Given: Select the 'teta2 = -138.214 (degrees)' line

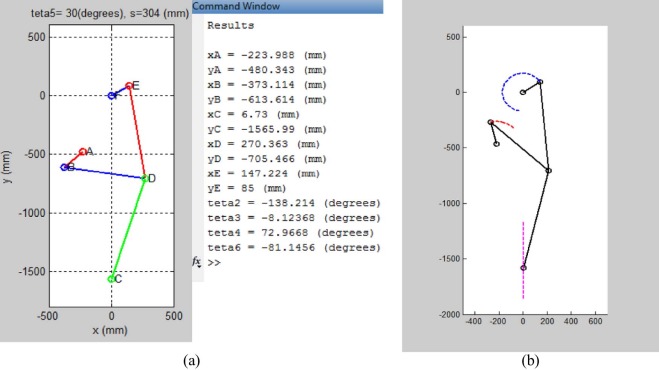Looking at the screenshot, I should point(294,203).
